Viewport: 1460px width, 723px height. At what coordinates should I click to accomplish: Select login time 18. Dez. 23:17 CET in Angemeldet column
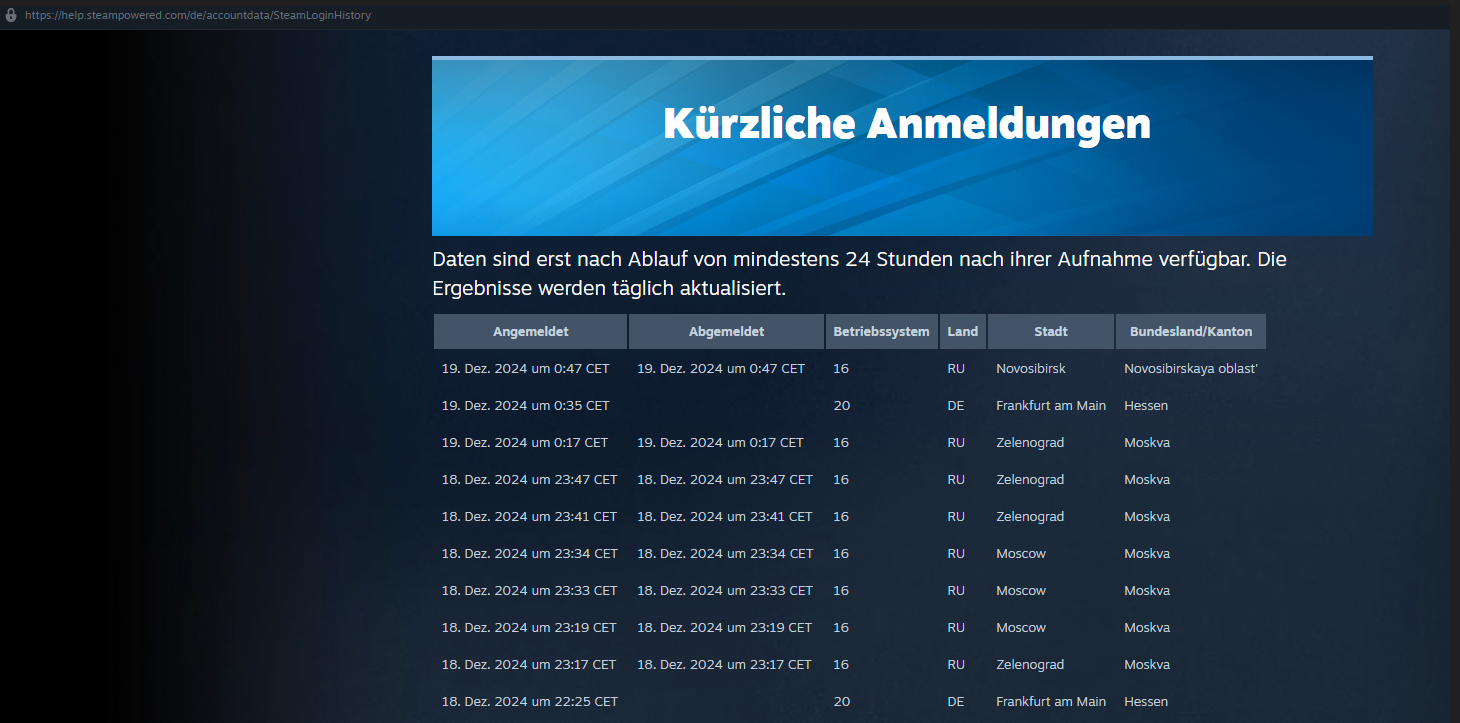529,665
